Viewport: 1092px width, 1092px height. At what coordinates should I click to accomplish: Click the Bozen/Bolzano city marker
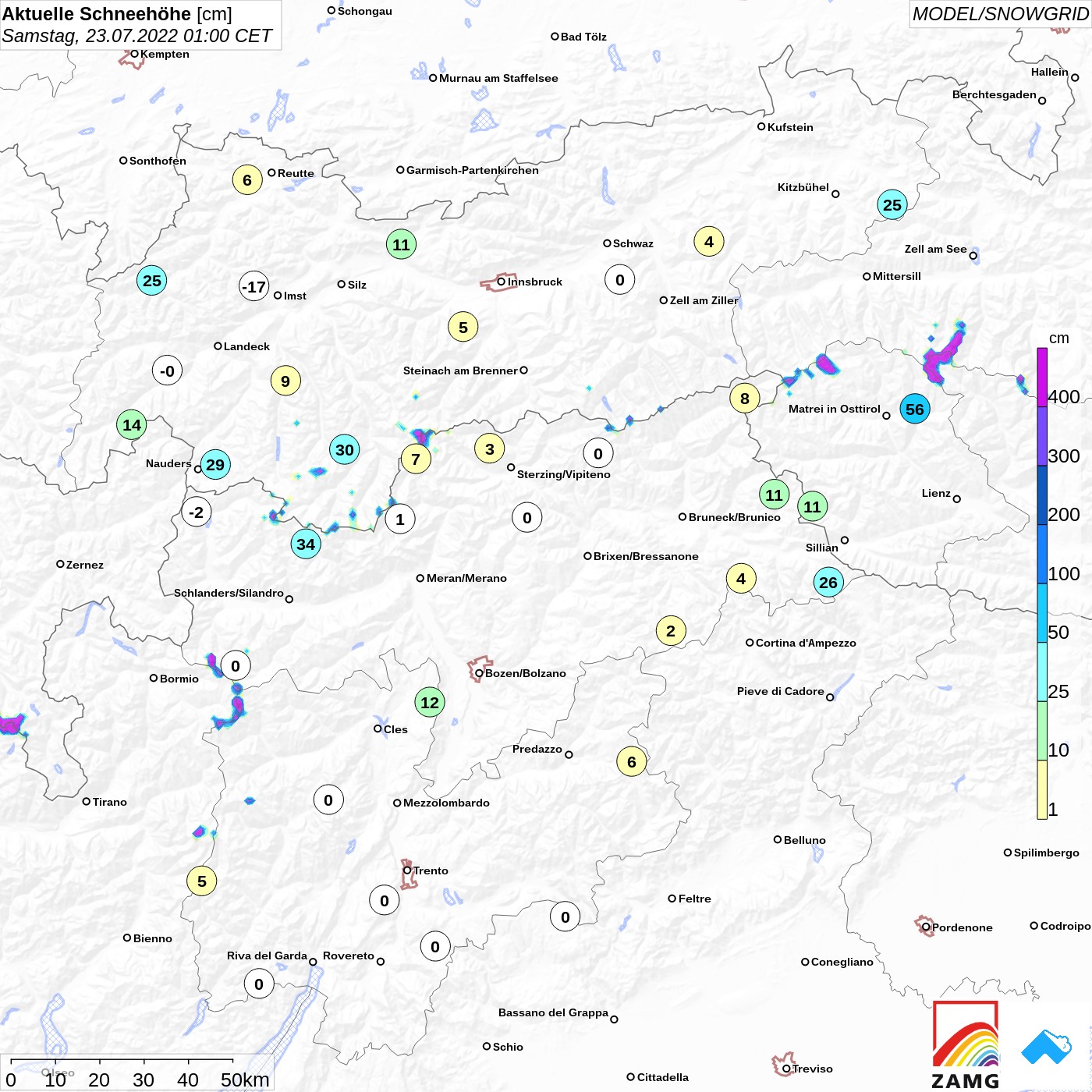(x=479, y=673)
